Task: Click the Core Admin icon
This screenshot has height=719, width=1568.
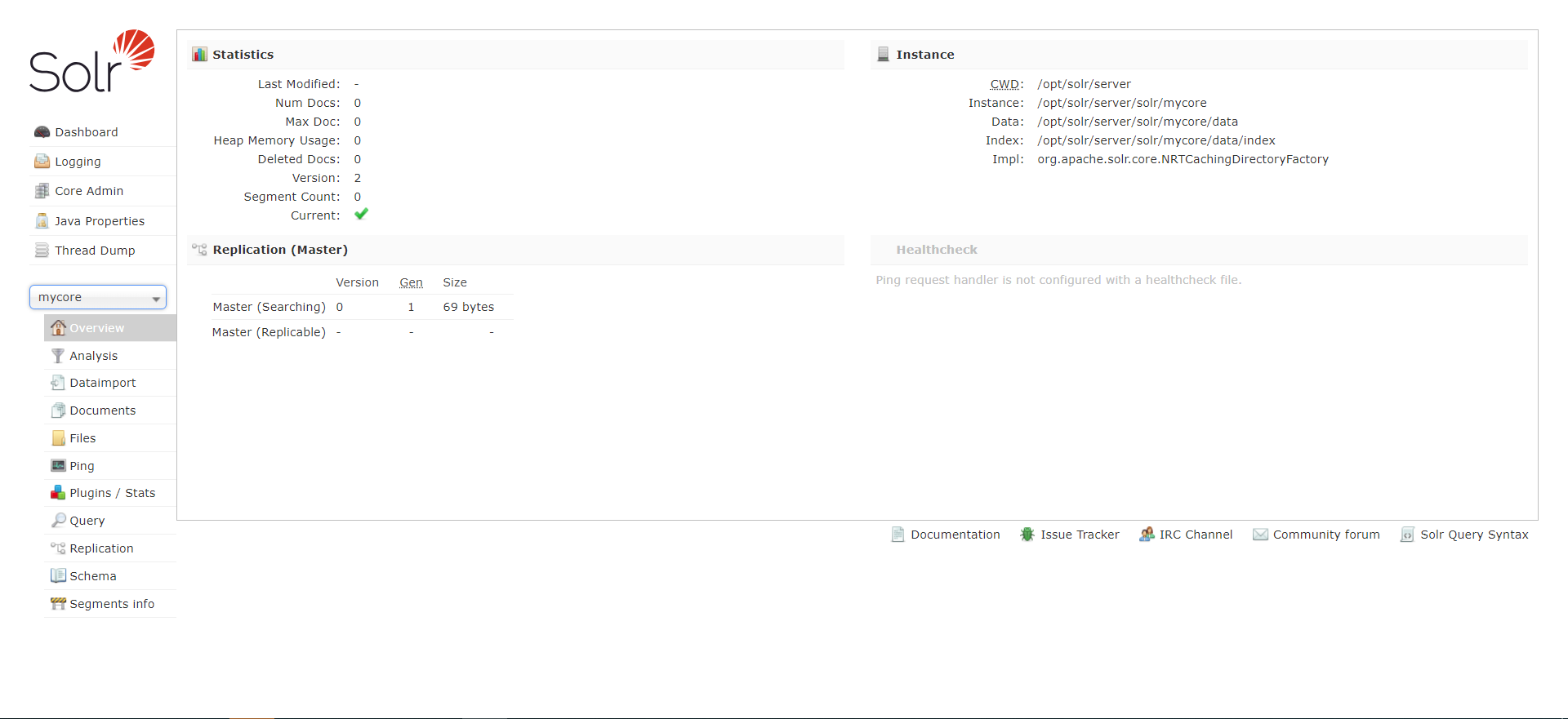Action: 42,191
